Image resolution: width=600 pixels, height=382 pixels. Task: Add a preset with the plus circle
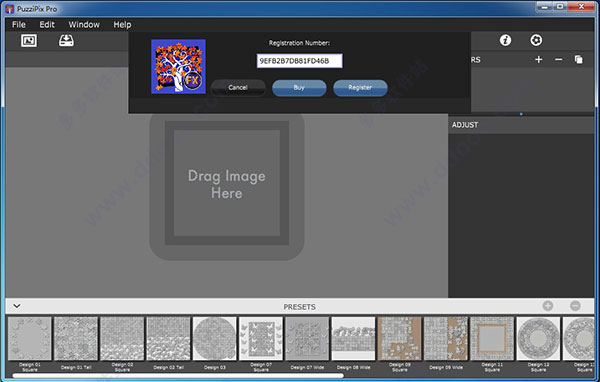548,306
